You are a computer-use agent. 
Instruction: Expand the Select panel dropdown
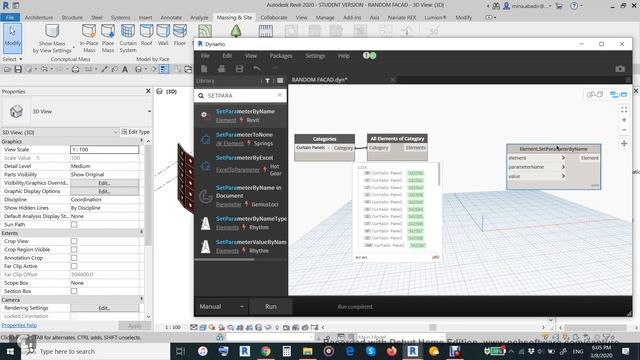pos(13,59)
